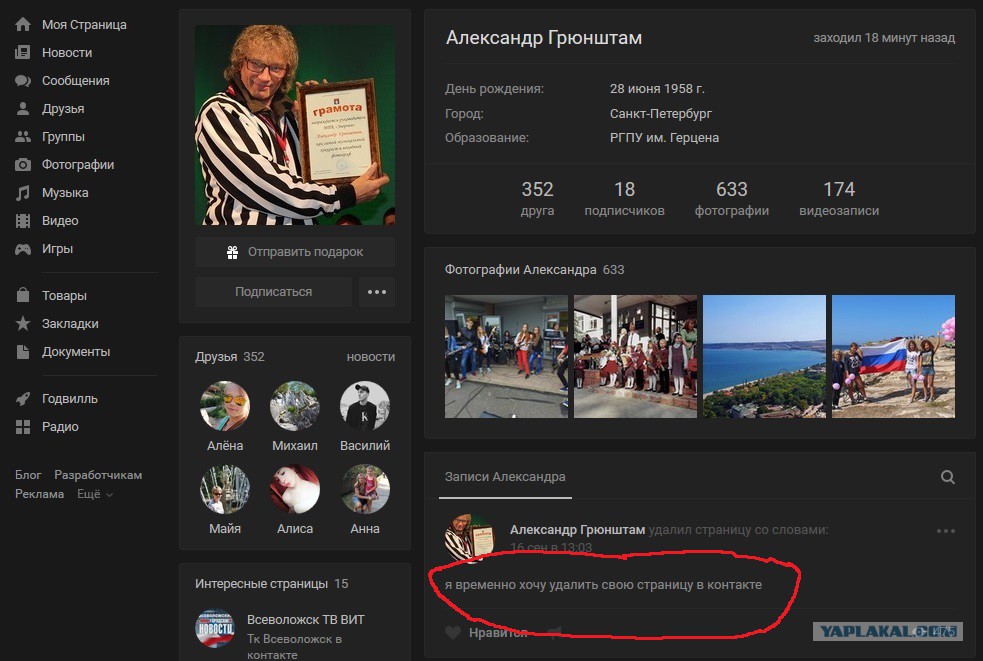Image resolution: width=983 pixels, height=661 pixels.
Task: Switch to Записи Александра tab
Action: 505,477
